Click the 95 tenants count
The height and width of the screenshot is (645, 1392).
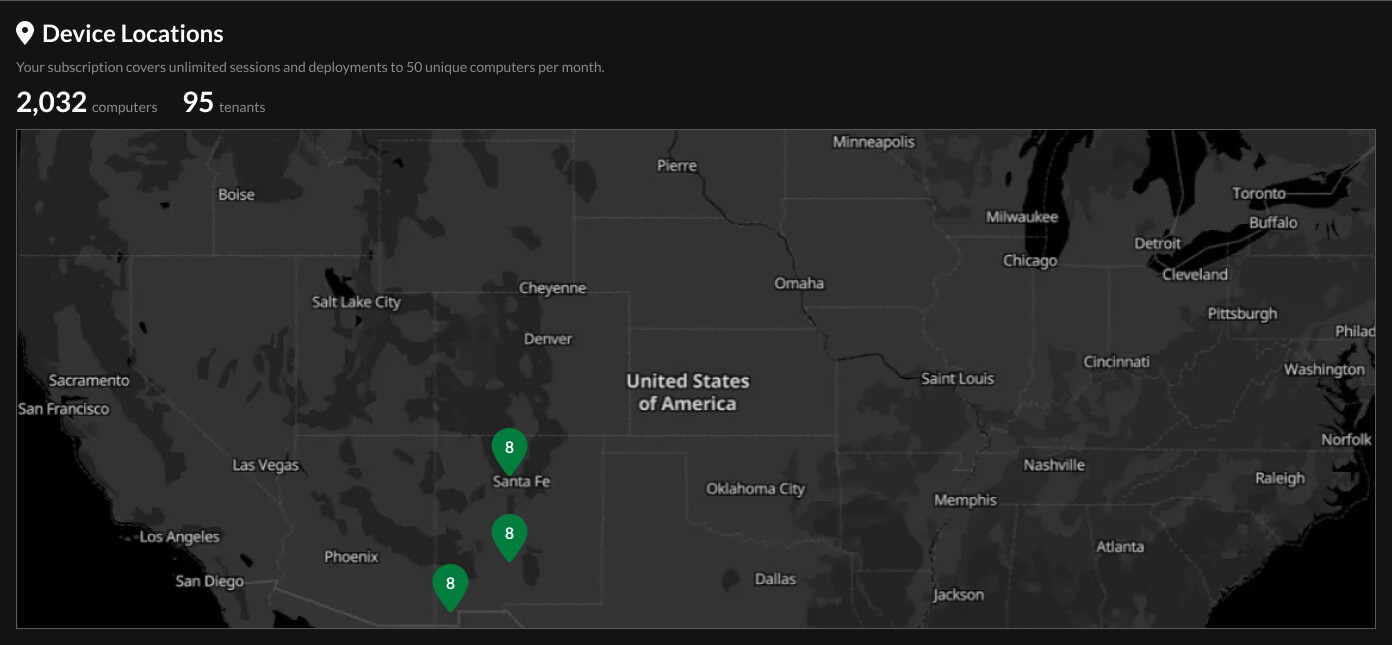click(223, 102)
